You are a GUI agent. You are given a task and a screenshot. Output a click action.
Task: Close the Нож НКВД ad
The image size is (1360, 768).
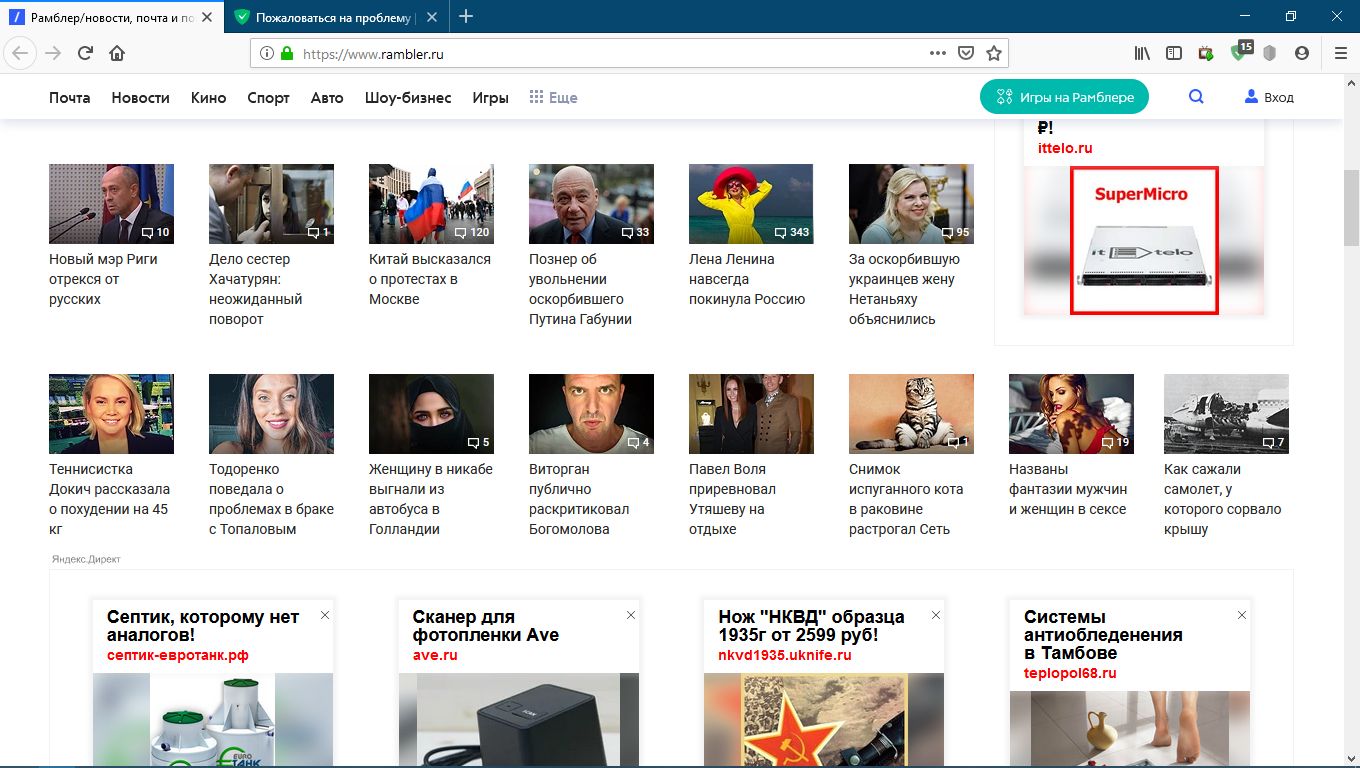936,615
